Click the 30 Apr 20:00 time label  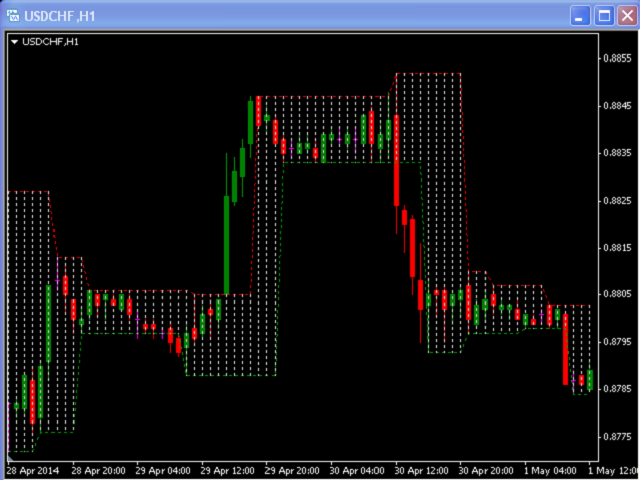pos(486,471)
